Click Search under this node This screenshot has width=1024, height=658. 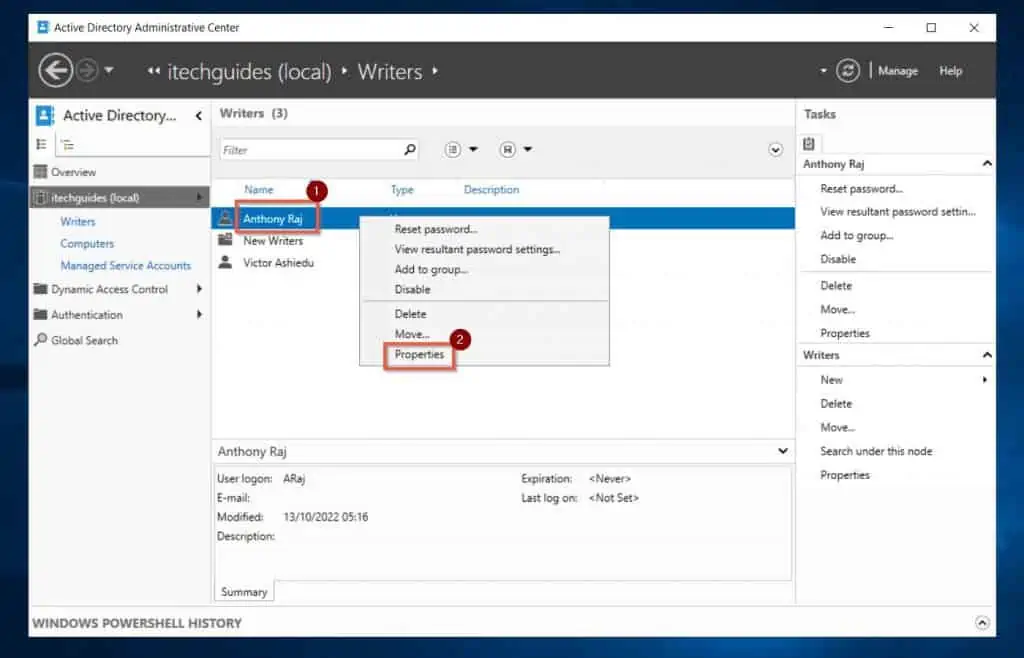pyautogui.click(x=876, y=451)
